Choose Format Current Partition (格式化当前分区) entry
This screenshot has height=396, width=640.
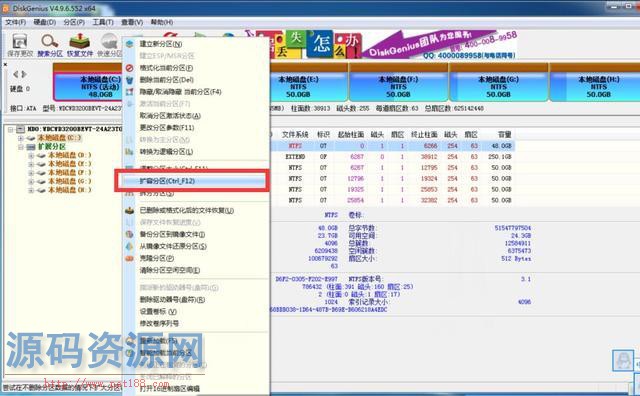[166, 68]
